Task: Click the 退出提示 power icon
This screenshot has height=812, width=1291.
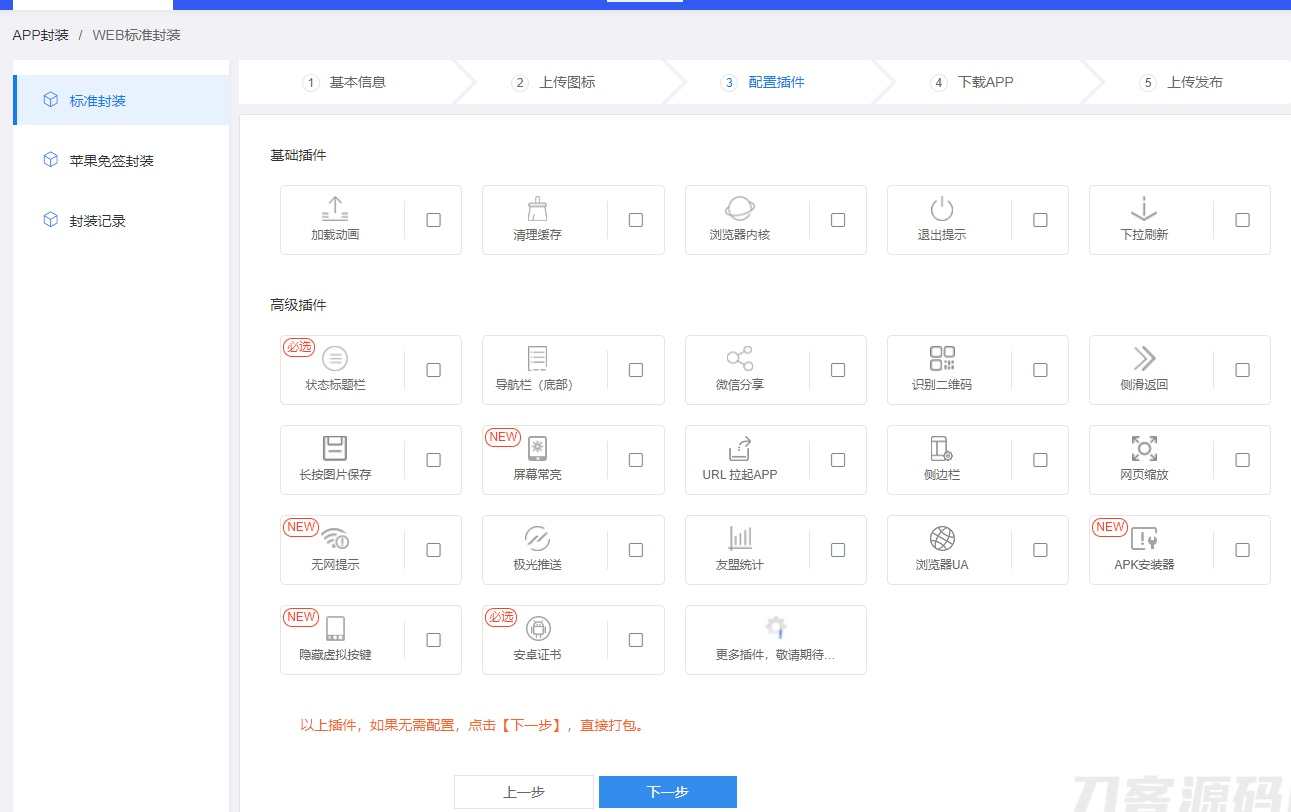Action: tap(942, 208)
